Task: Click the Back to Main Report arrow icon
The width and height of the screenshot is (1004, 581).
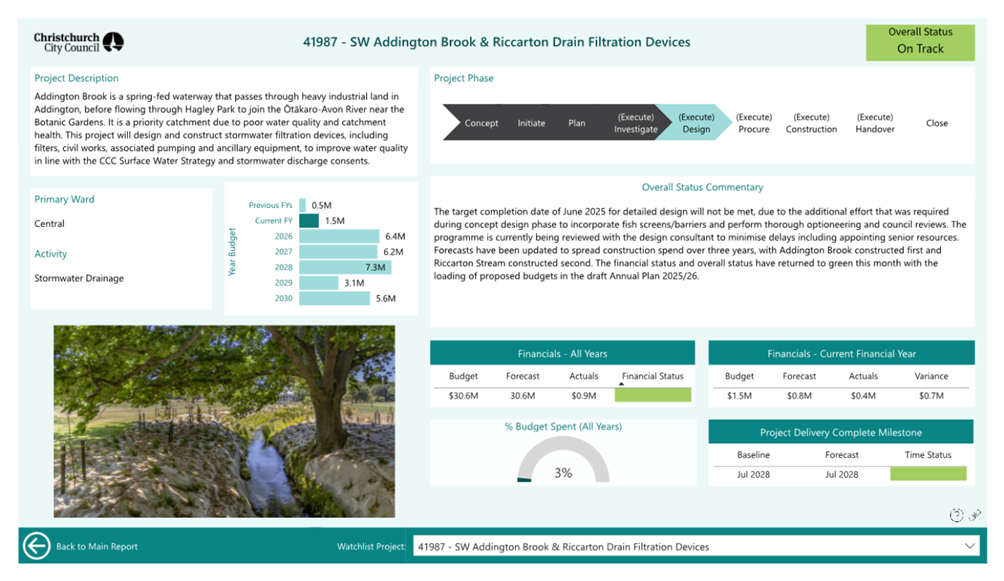Action: tap(36, 546)
